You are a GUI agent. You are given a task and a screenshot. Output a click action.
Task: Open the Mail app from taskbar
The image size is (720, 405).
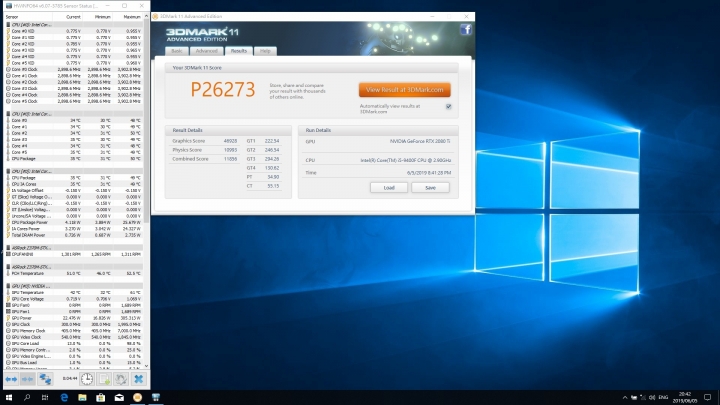tap(119, 397)
